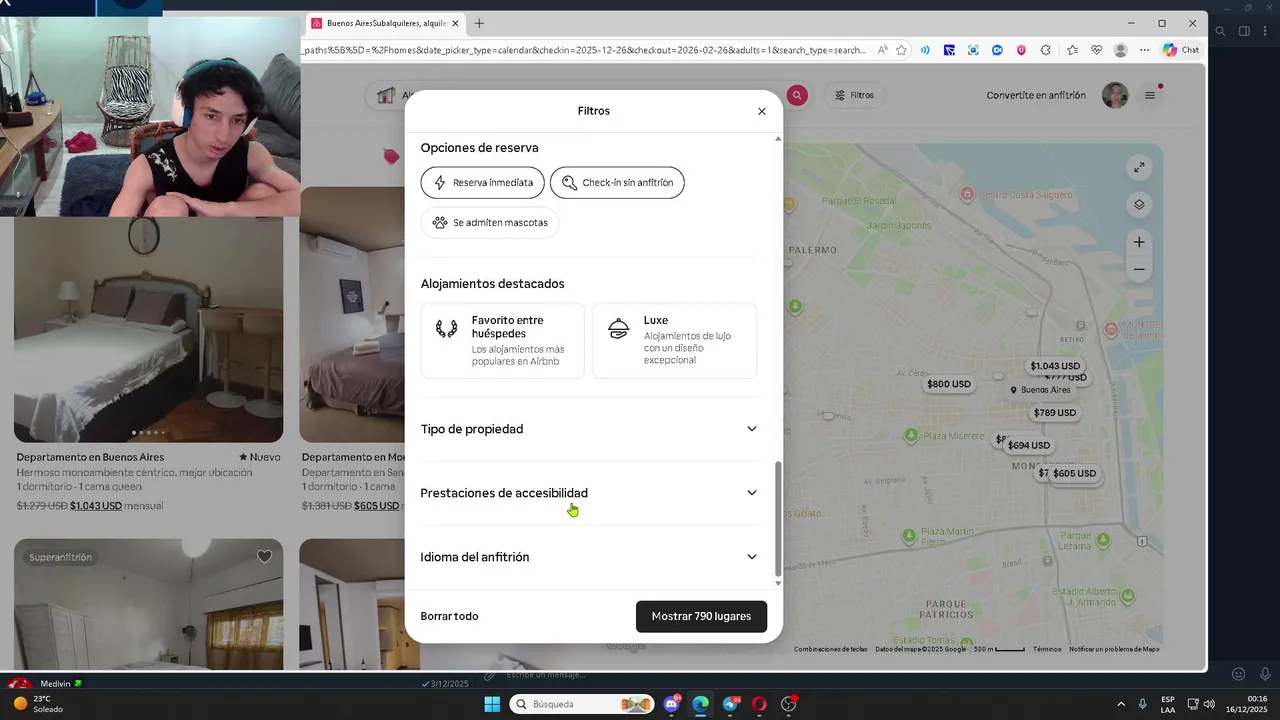The image size is (1280, 720).
Task: Click the browser address bar URL
Action: click(585, 50)
